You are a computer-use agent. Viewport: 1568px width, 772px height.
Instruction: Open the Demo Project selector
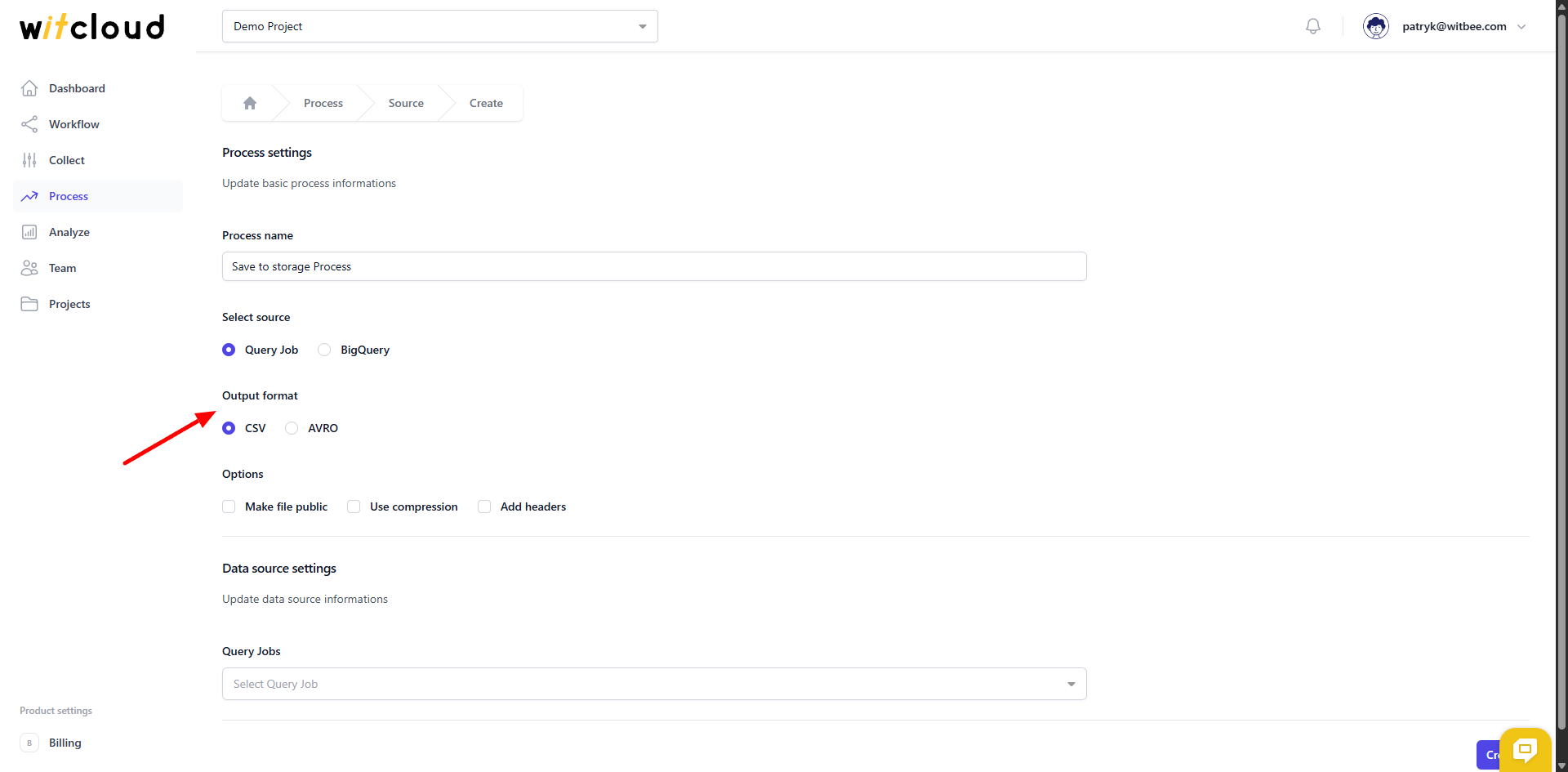point(439,26)
